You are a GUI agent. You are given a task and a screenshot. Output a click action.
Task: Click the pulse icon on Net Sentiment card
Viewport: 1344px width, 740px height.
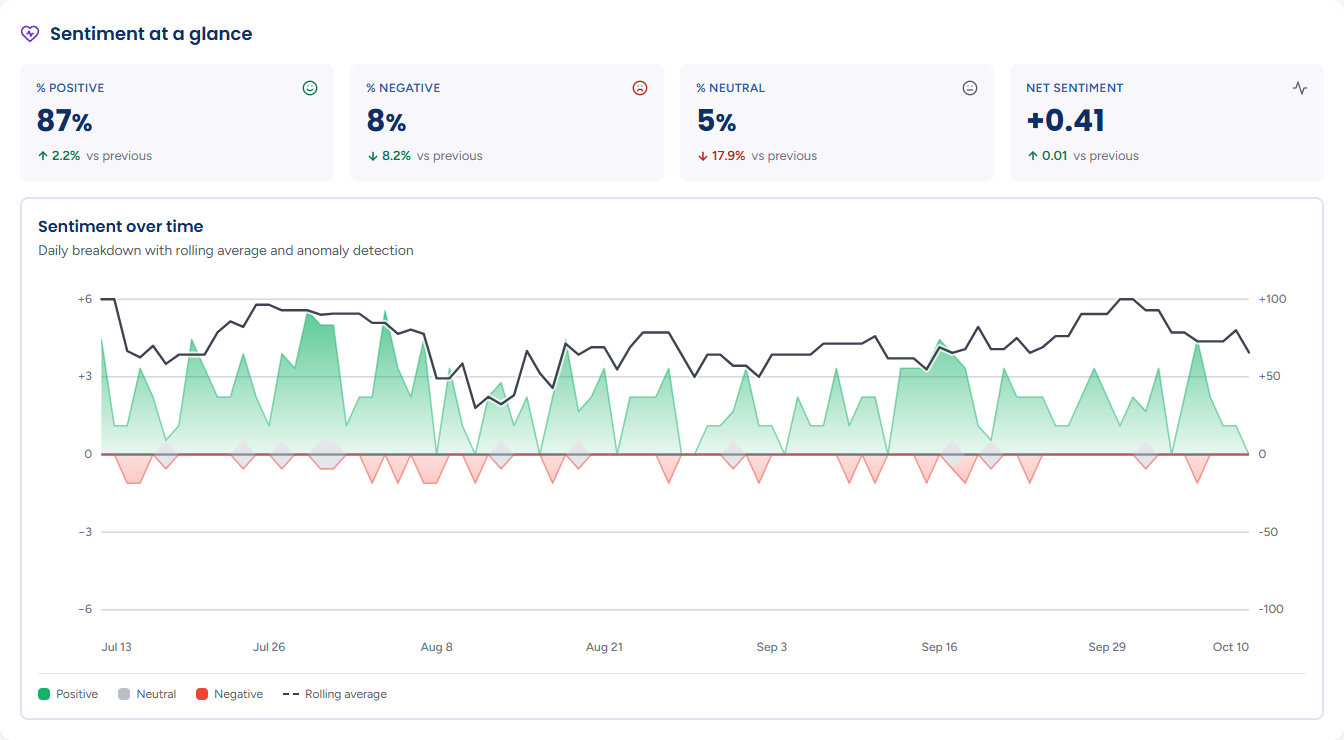tap(1300, 88)
